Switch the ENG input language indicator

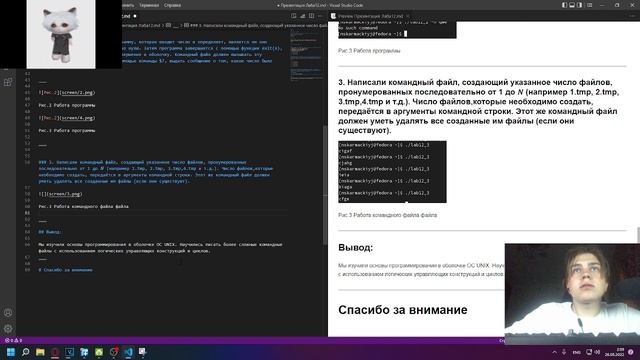pos(576,352)
